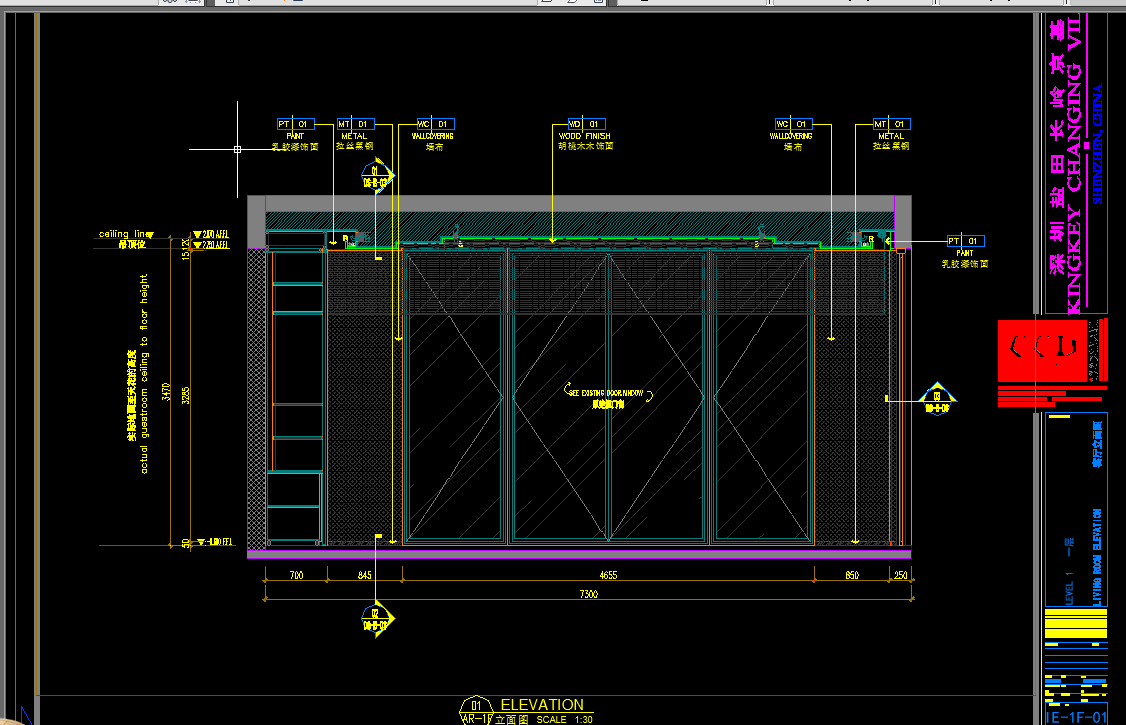Select the vertical 3470 dimension
The image size is (1126, 725).
pos(166,392)
